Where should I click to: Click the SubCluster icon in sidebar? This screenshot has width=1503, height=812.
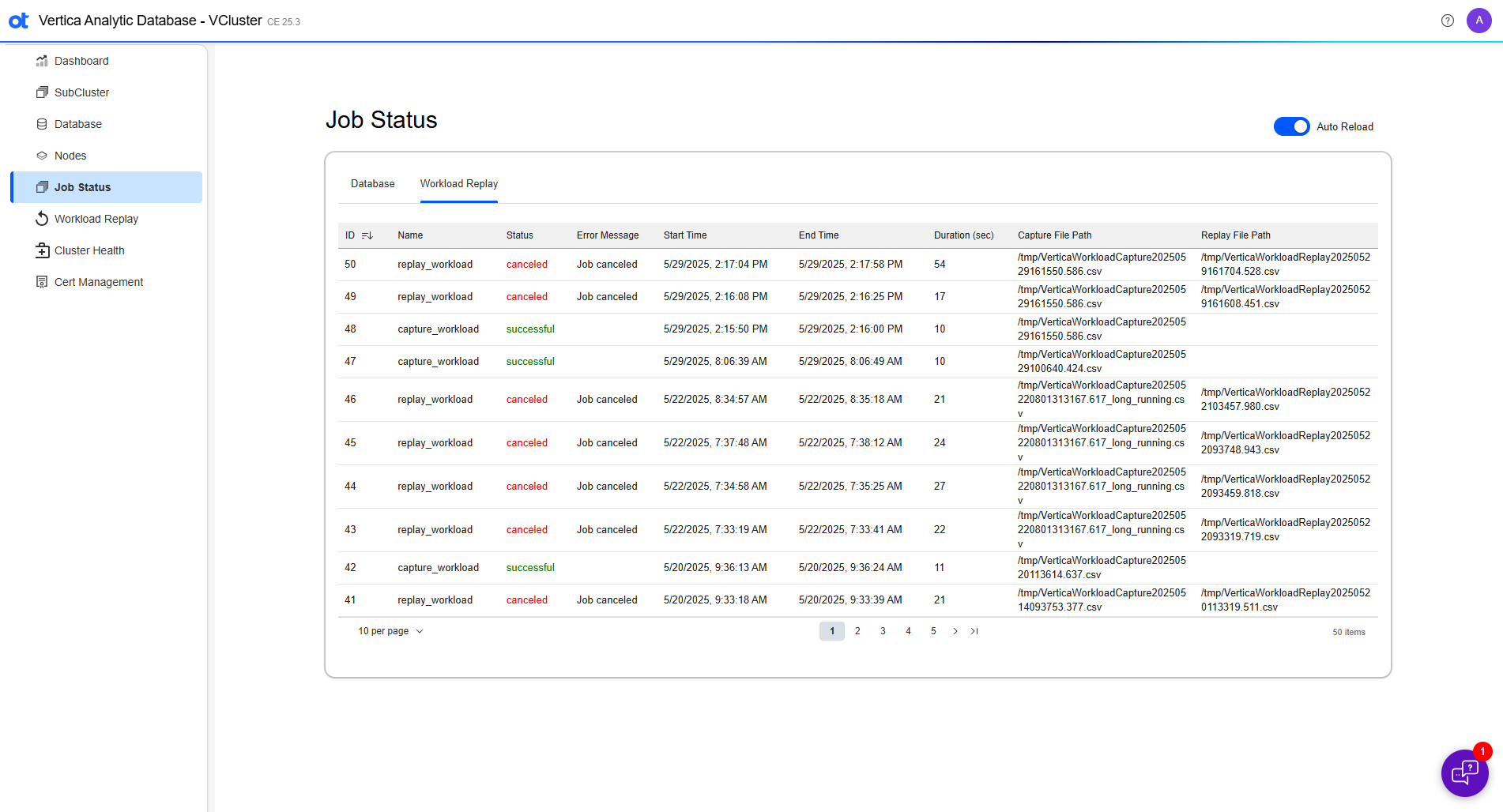[42, 92]
